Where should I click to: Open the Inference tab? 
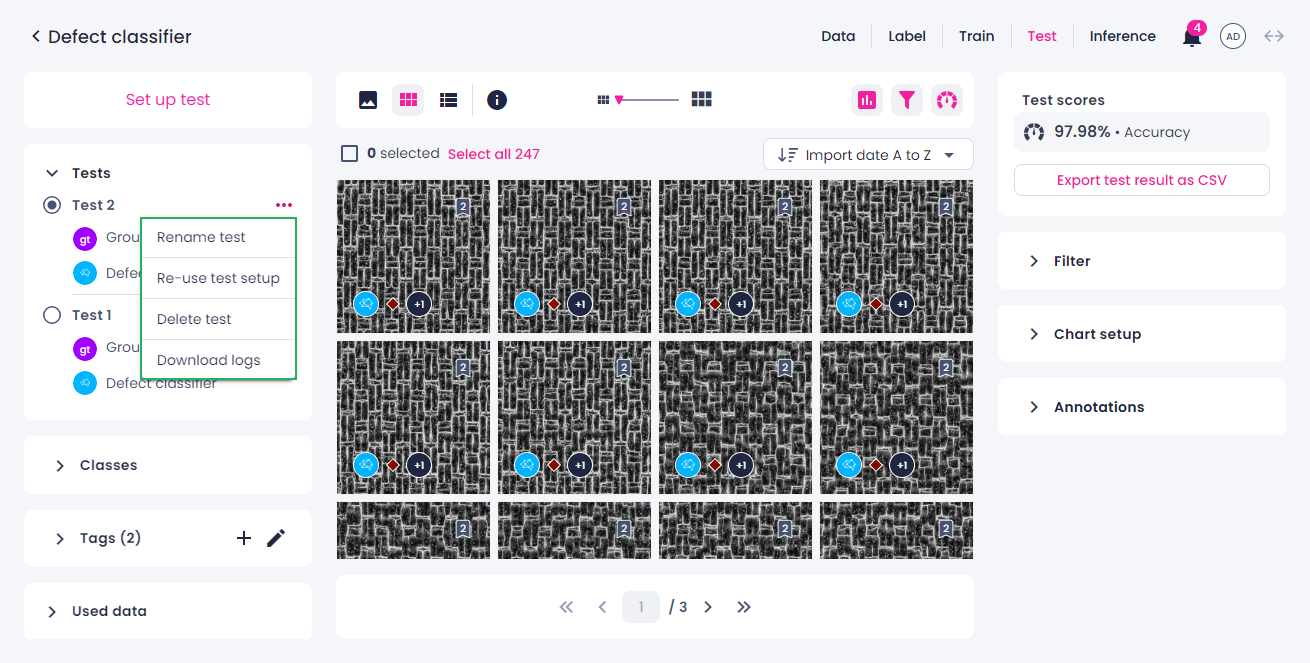click(1122, 36)
